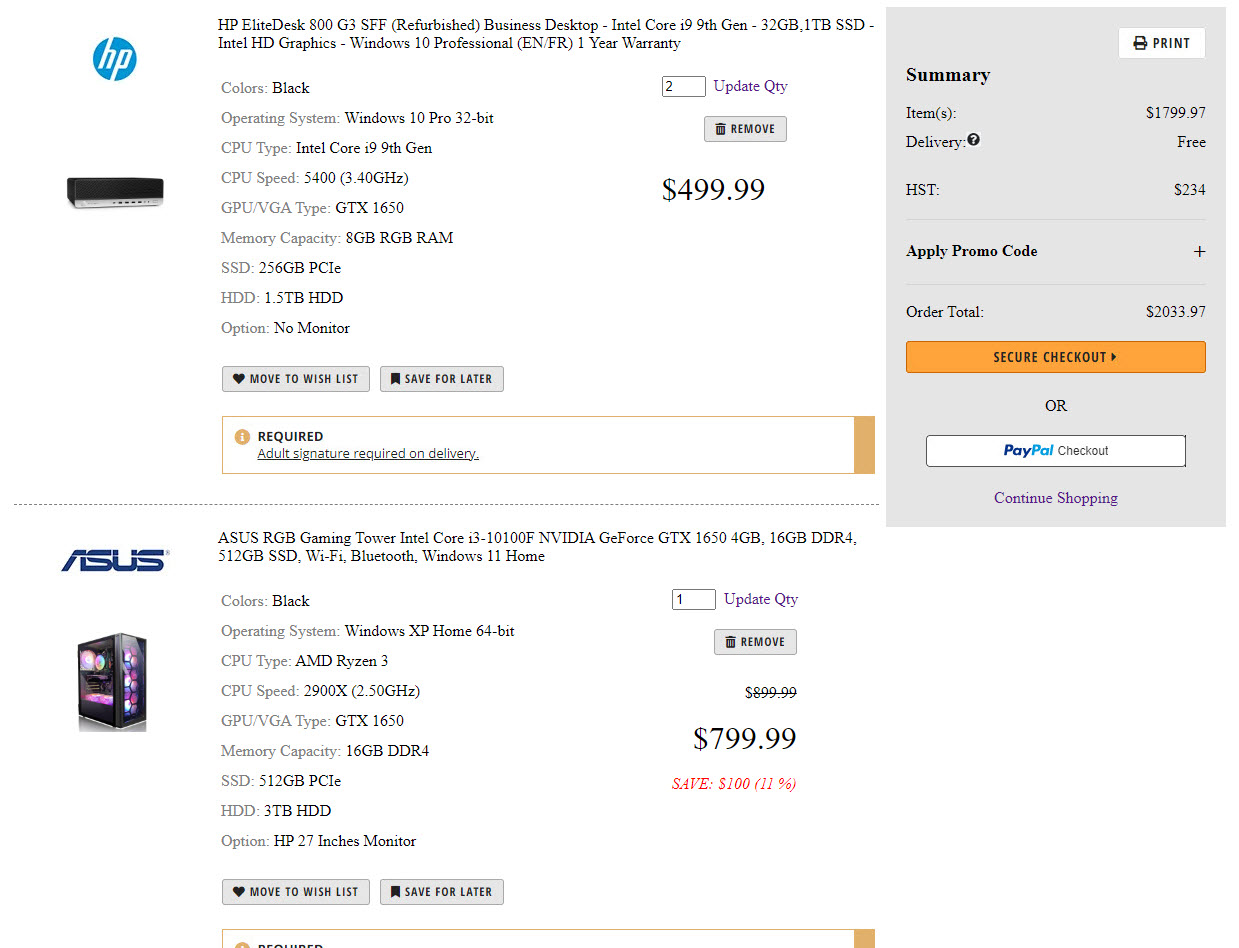This screenshot has width=1239, height=948.
Task: Pay using PayPal Checkout
Action: tap(1055, 451)
